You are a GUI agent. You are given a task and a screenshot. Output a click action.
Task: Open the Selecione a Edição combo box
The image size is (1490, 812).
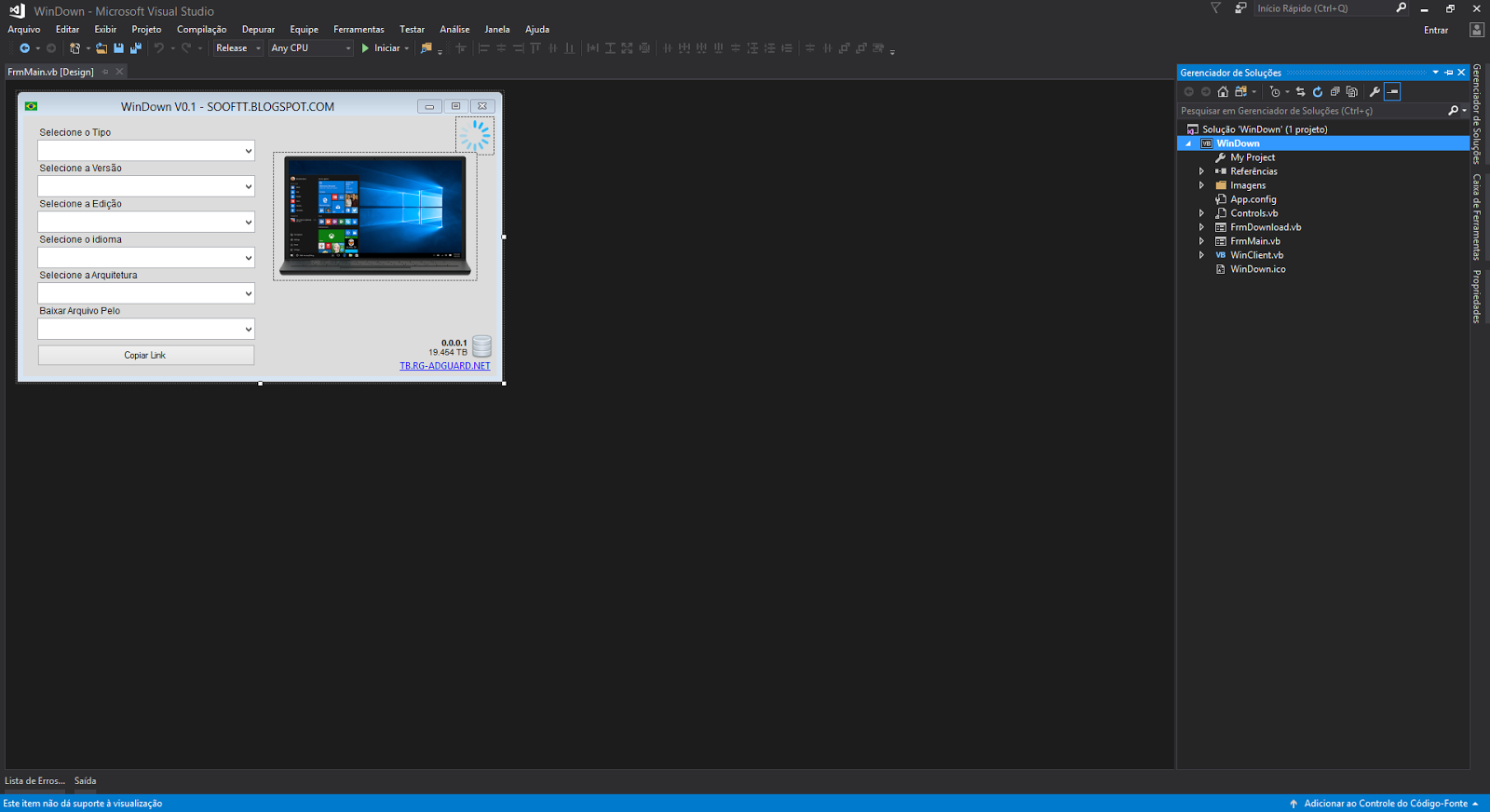[146, 222]
